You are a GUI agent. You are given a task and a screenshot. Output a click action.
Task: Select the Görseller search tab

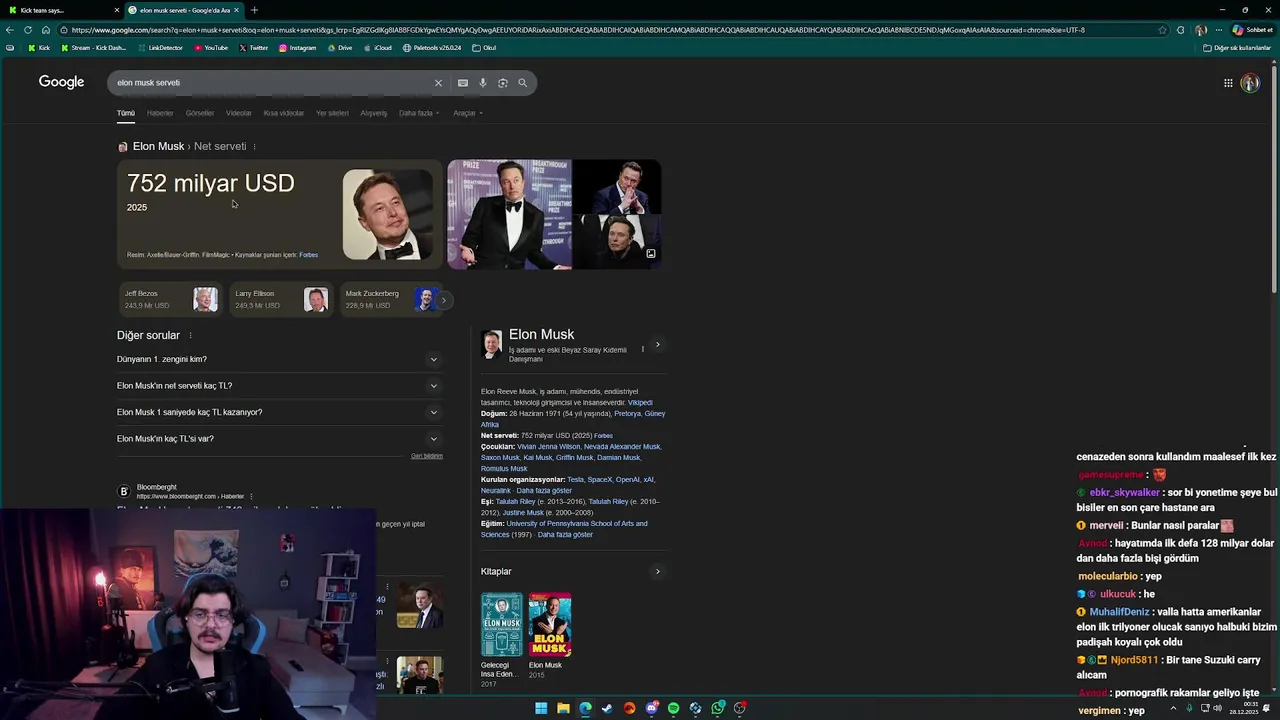tap(200, 113)
